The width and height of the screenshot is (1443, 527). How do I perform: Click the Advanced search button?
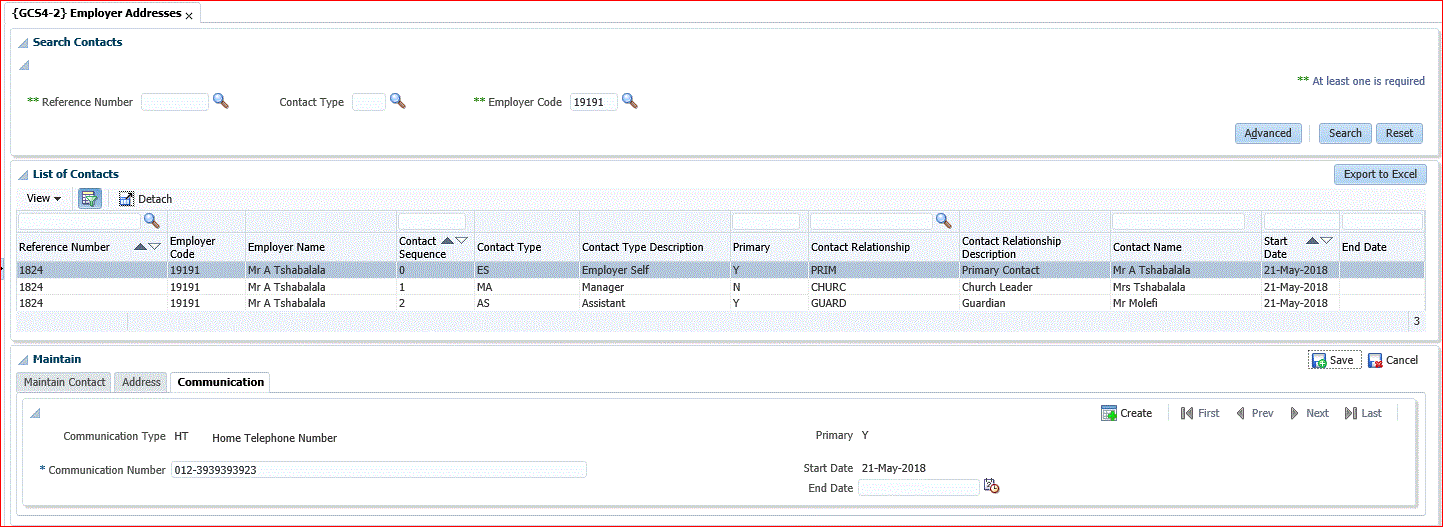(1268, 133)
